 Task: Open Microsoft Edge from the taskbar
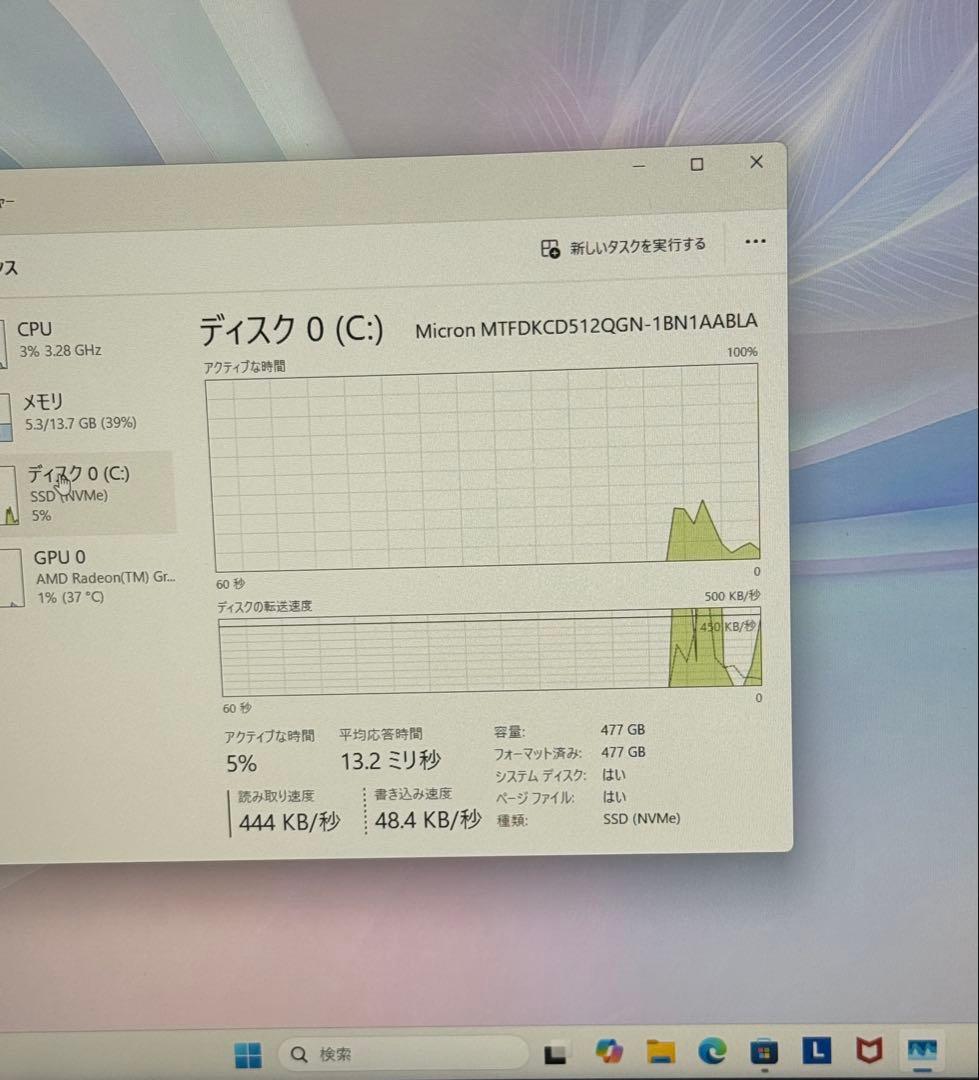(714, 1052)
